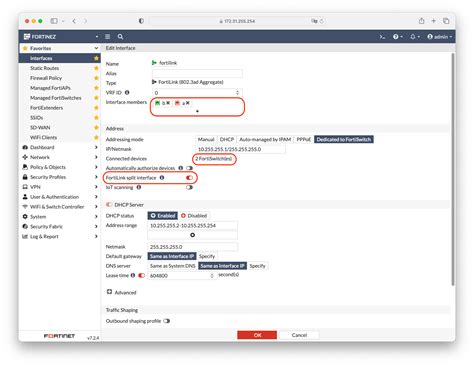
Task: Collapse the Favorites section
Action: [96, 48]
